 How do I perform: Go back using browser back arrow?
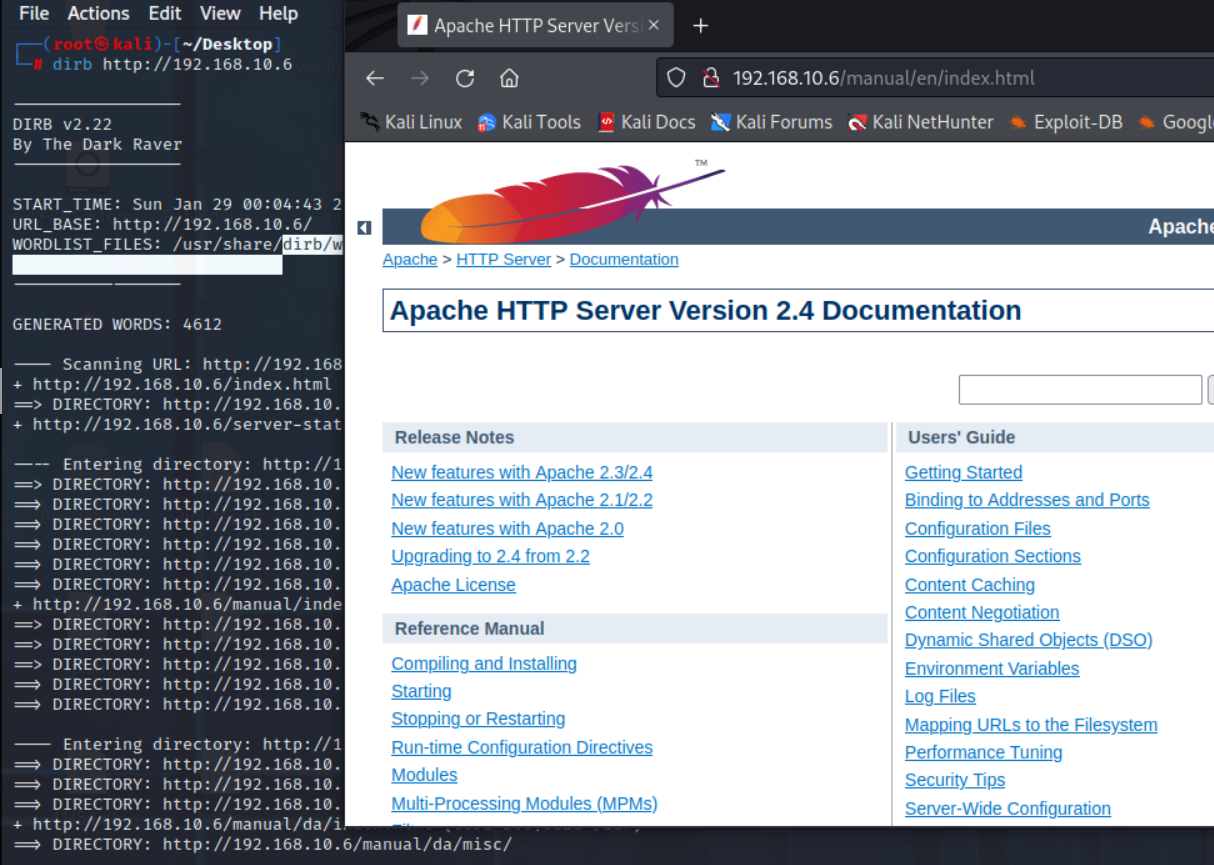(x=375, y=78)
